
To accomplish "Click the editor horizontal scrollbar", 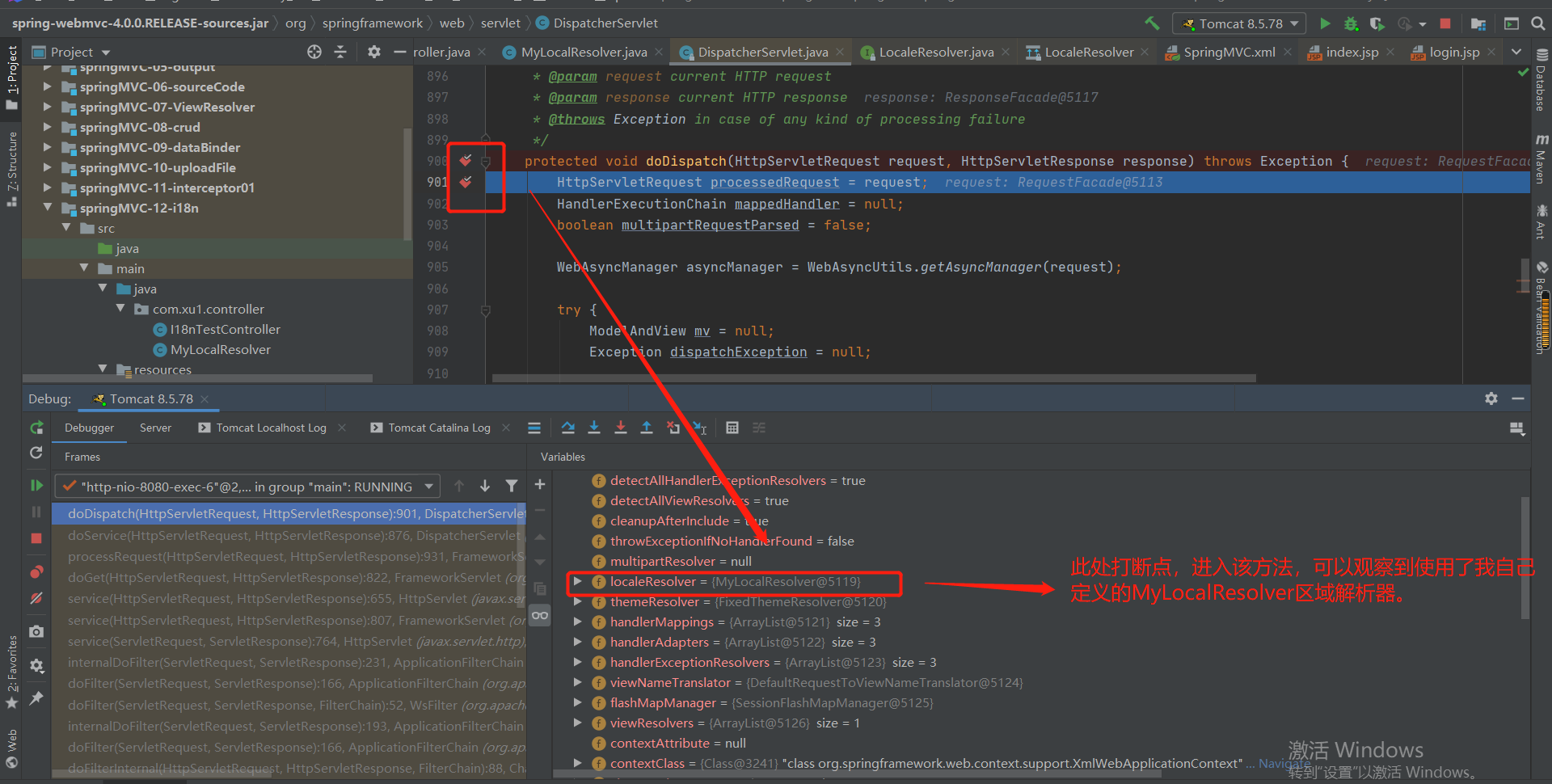I will [873, 377].
